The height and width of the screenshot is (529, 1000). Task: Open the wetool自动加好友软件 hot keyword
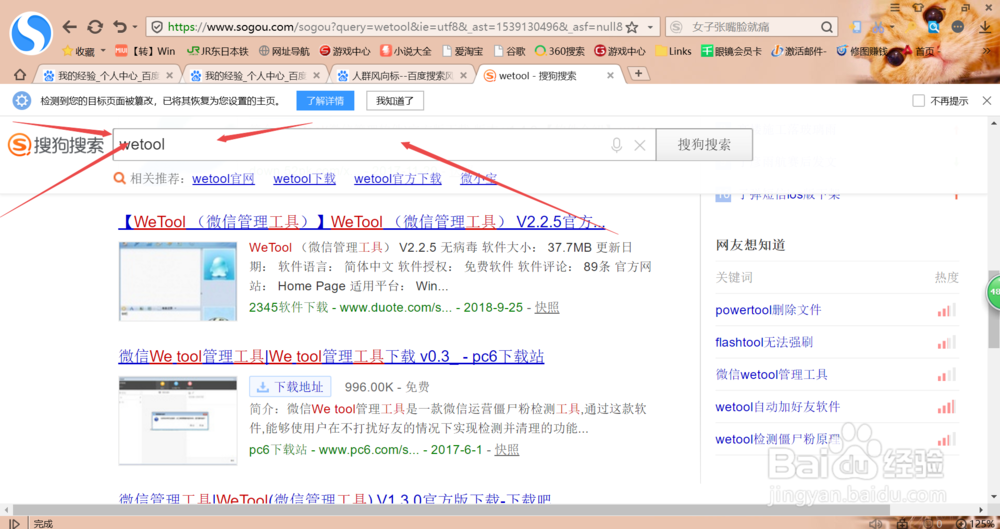click(777, 406)
